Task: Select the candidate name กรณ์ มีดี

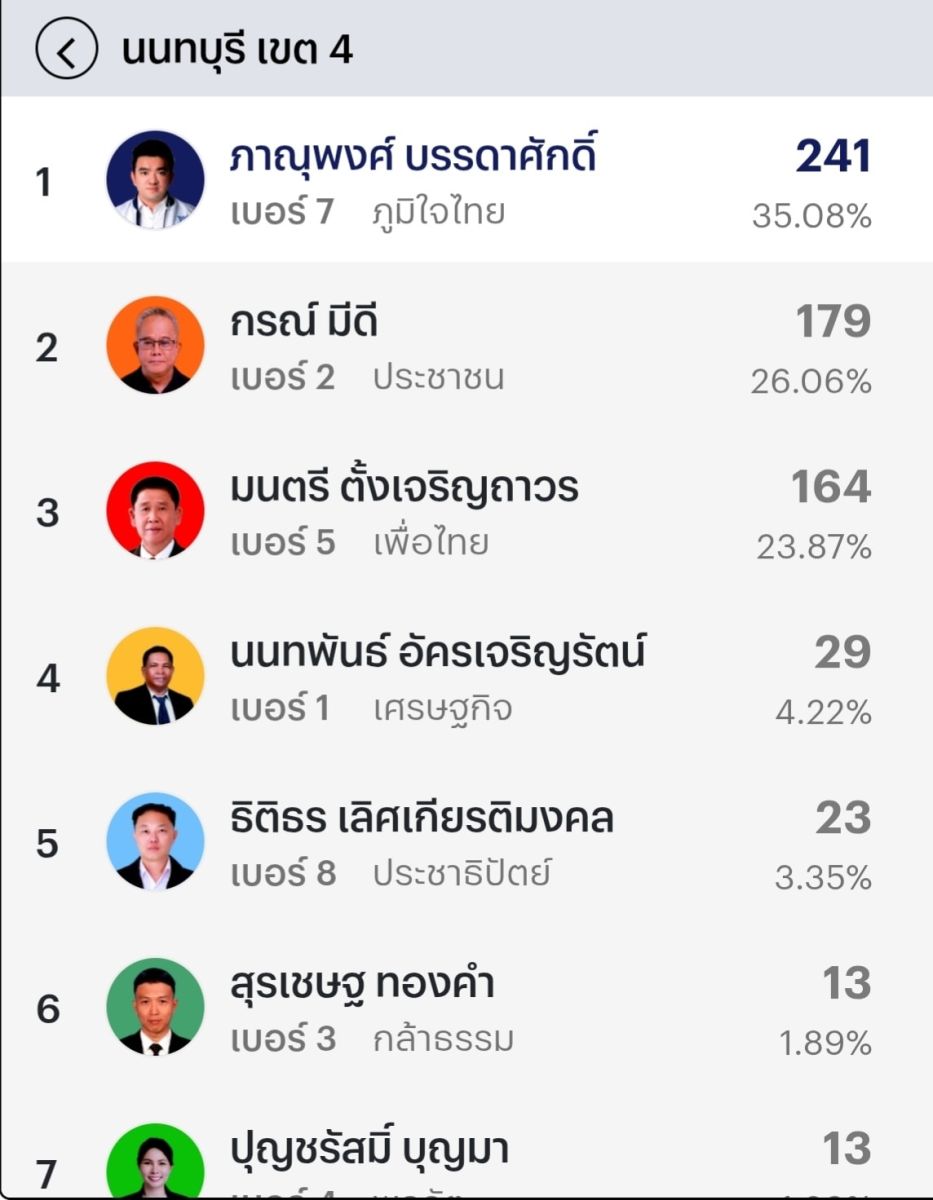Action: click(304, 323)
